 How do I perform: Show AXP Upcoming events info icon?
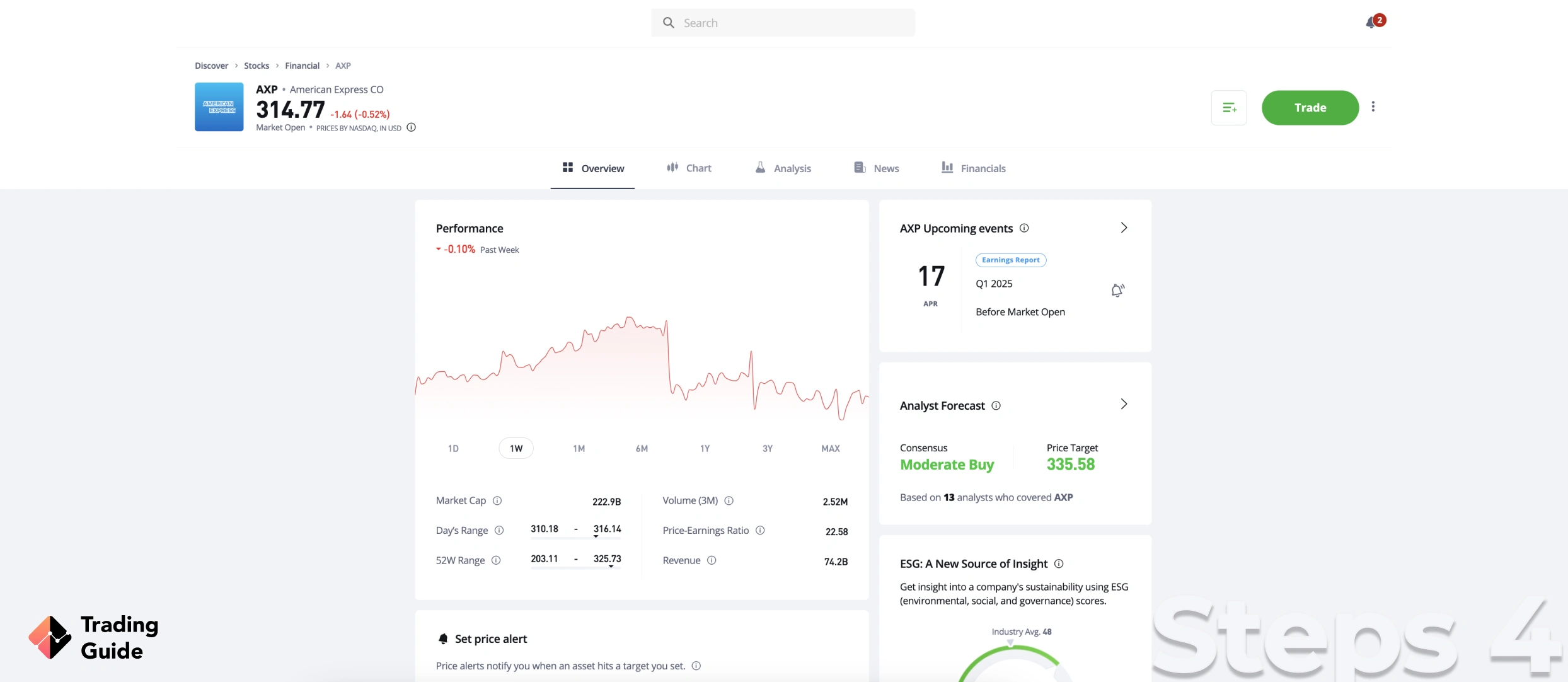click(1024, 228)
